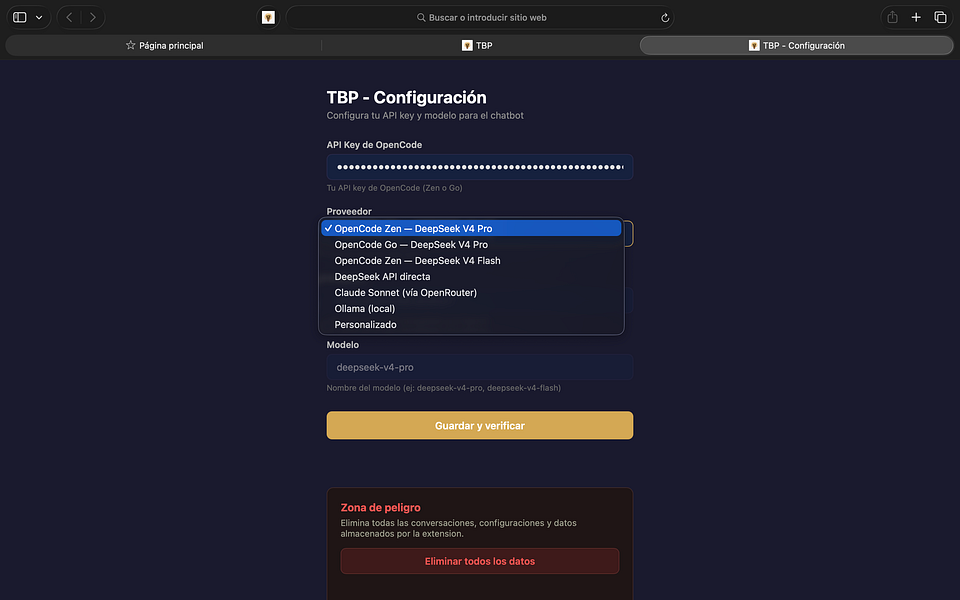Click Eliminar todos los datos button
960x600 pixels.
click(x=480, y=561)
